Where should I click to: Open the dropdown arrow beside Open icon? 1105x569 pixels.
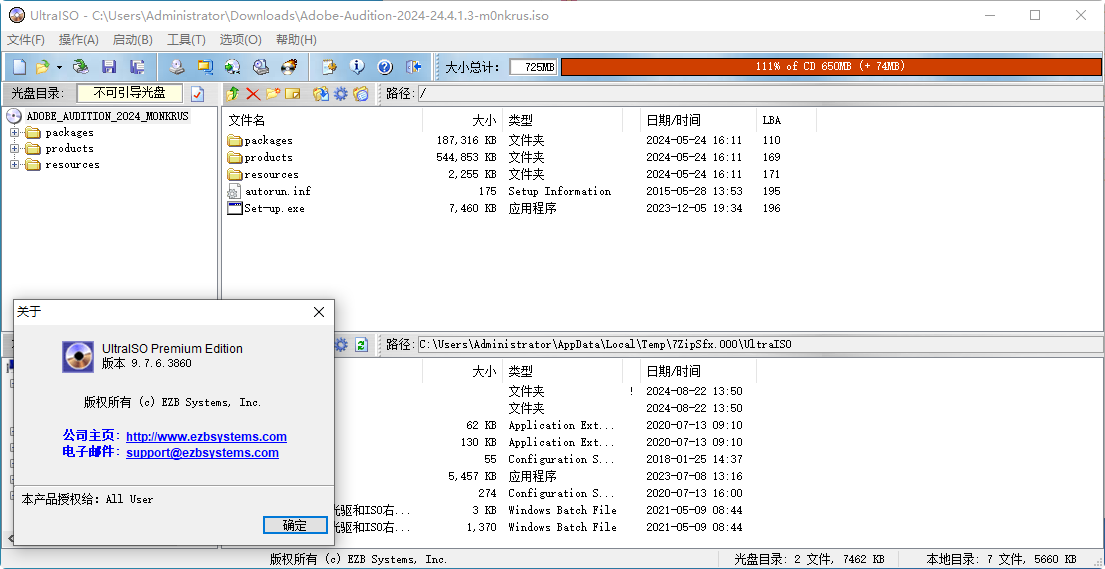pos(59,68)
